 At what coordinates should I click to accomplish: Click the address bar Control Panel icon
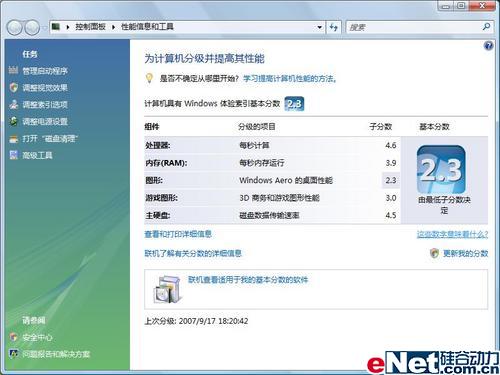point(56,27)
